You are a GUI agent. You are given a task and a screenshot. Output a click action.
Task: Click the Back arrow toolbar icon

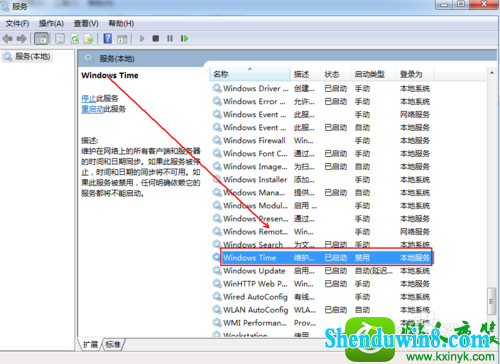pos(7,39)
